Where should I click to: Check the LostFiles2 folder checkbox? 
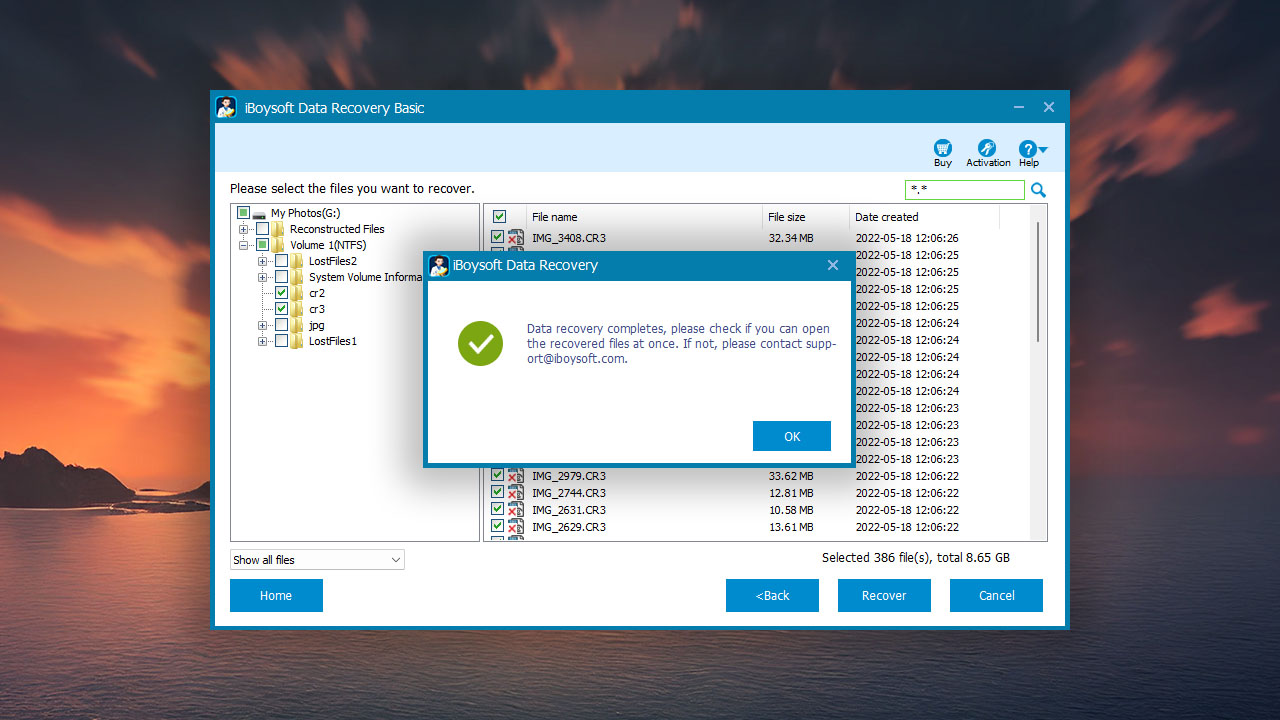tap(281, 261)
